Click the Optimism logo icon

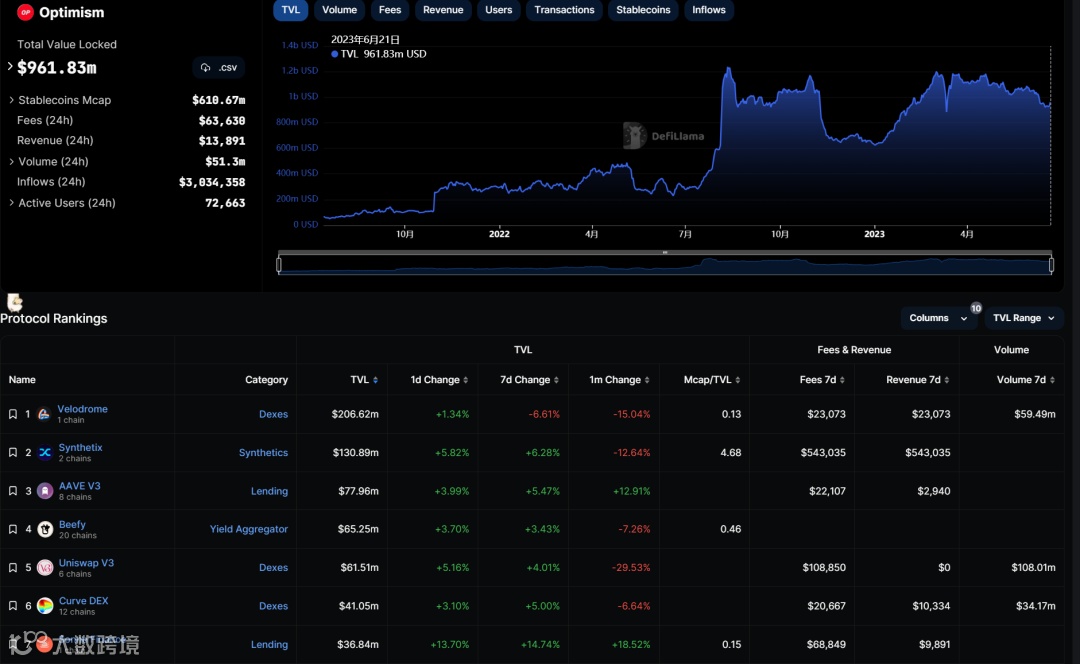[25, 12]
